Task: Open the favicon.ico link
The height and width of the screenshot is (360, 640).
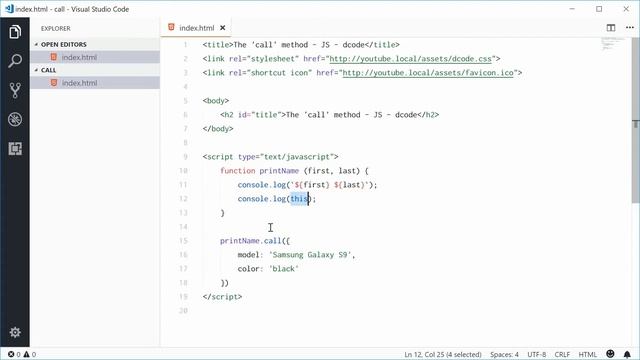Action: (x=428, y=73)
